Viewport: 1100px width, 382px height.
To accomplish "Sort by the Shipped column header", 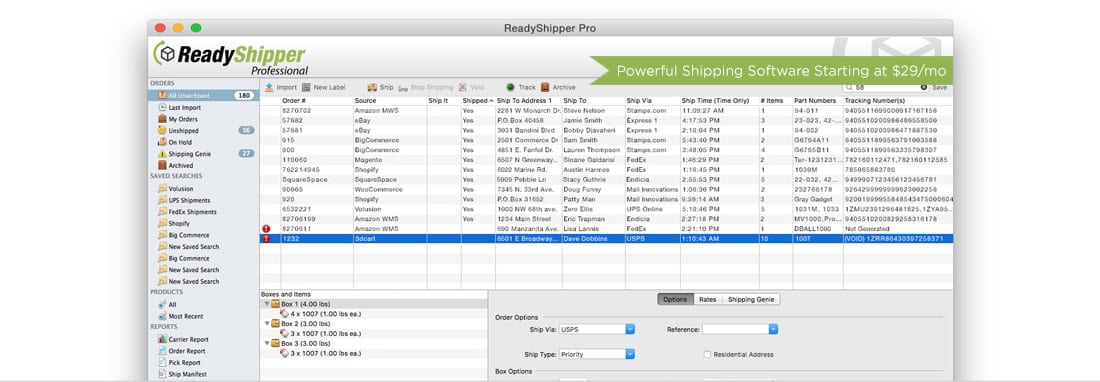I will tap(478, 101).
